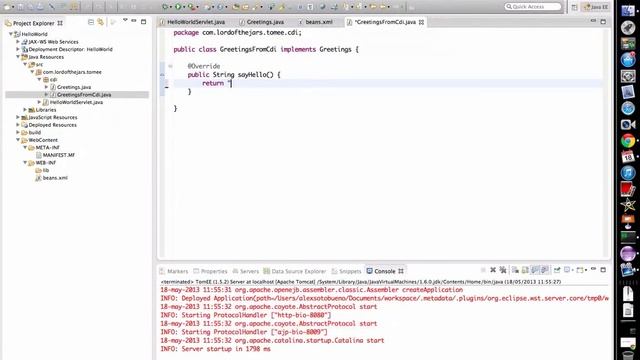This screenshot has width=640, height=360.
Task: Select MANIFEST.MF in Project Explorer
Action: click(58, 155)
